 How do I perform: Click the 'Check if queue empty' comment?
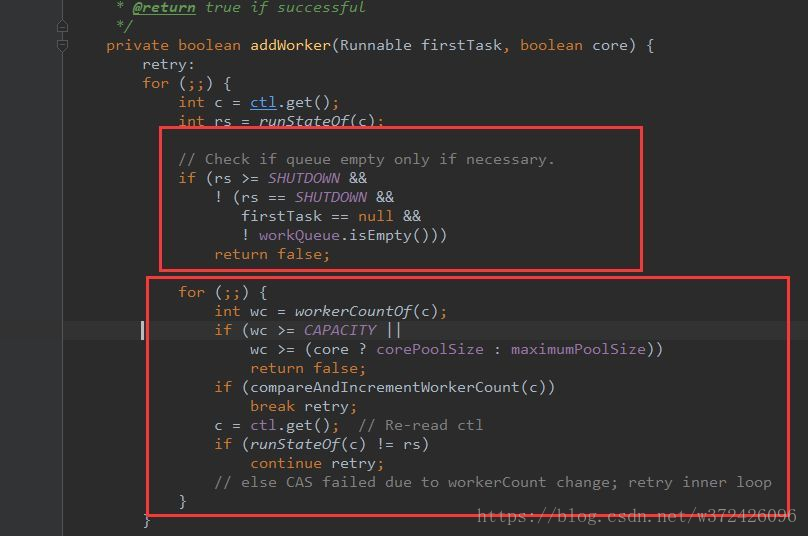pos(366,159)
